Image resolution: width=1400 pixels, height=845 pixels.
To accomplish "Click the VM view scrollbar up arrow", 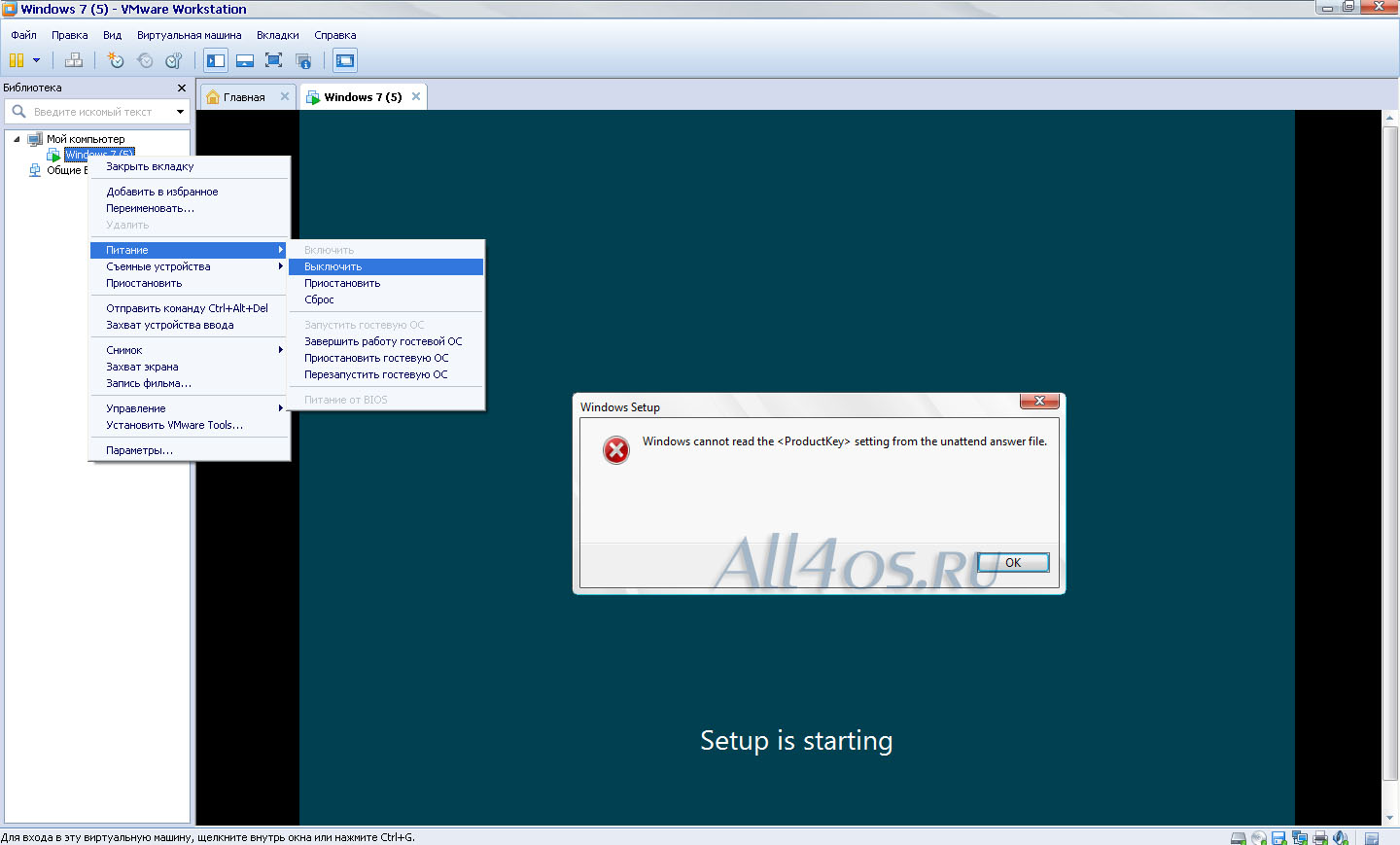I will 1390,118.
